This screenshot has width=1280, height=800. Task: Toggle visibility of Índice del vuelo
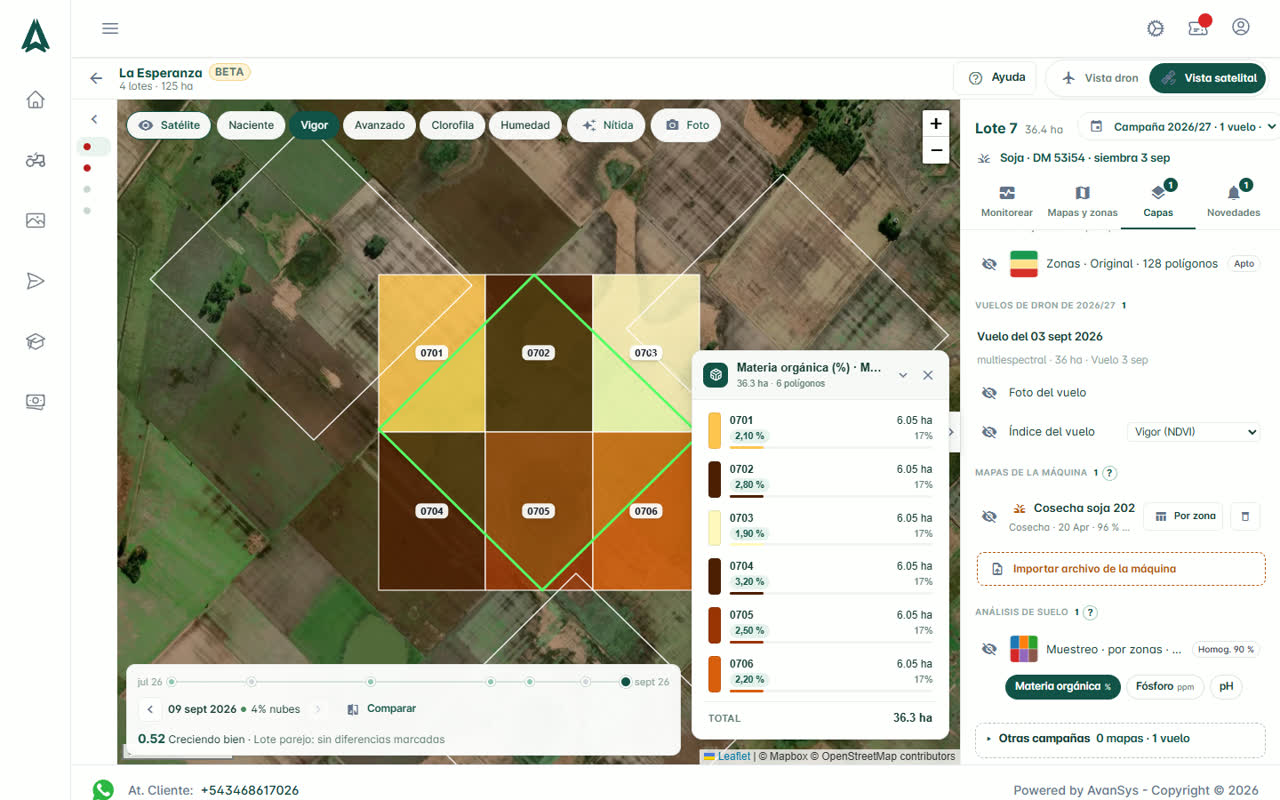tap(989, 432)
